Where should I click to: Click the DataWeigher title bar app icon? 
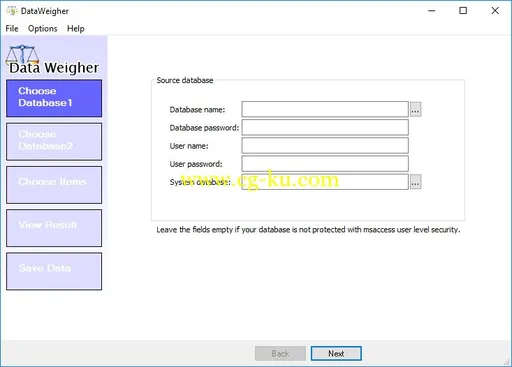click(12, 11)
